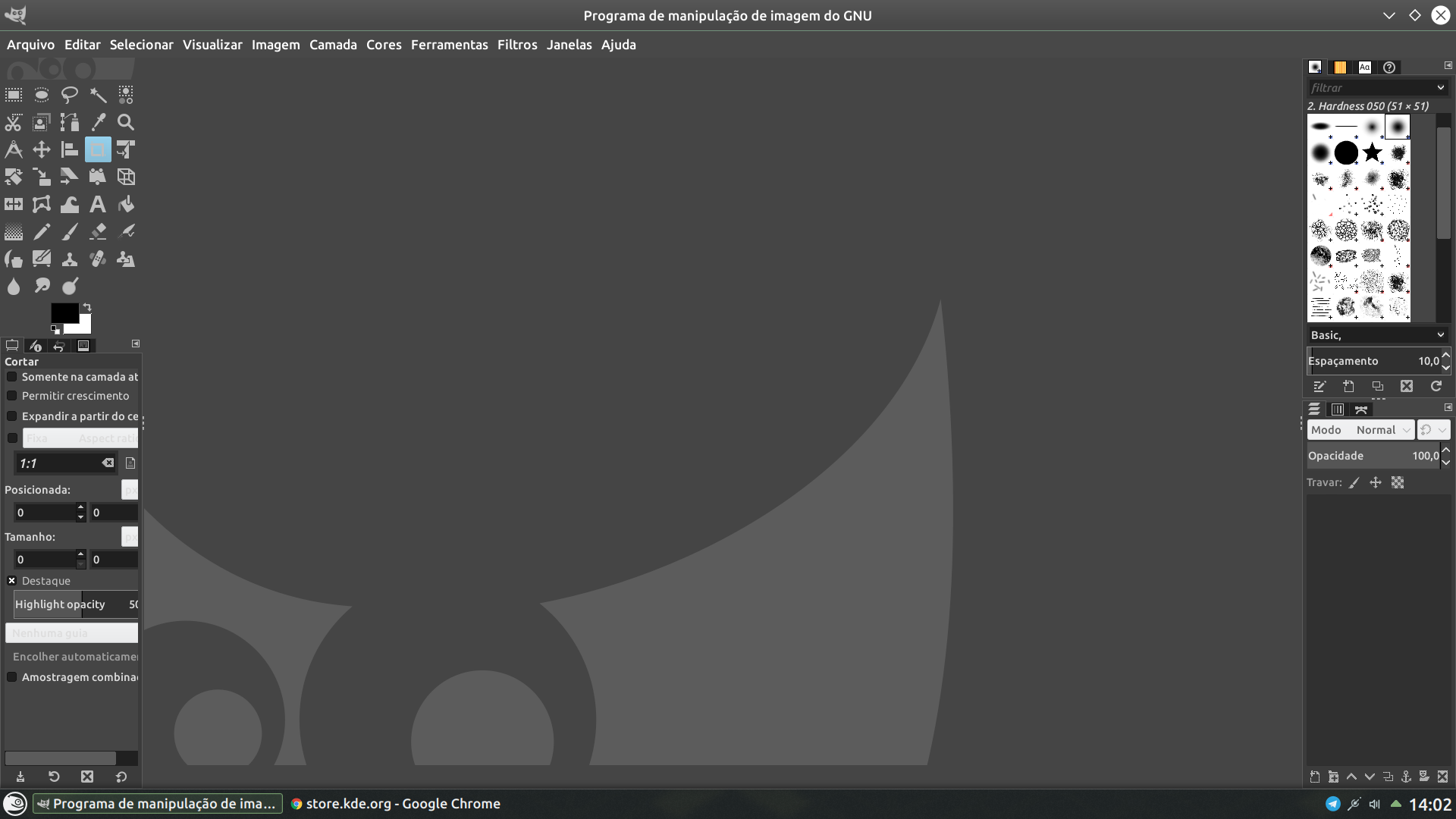Select the Color Picker eyedropper tool
This screenshot has width=1456, height=819.
coord(98,122)
